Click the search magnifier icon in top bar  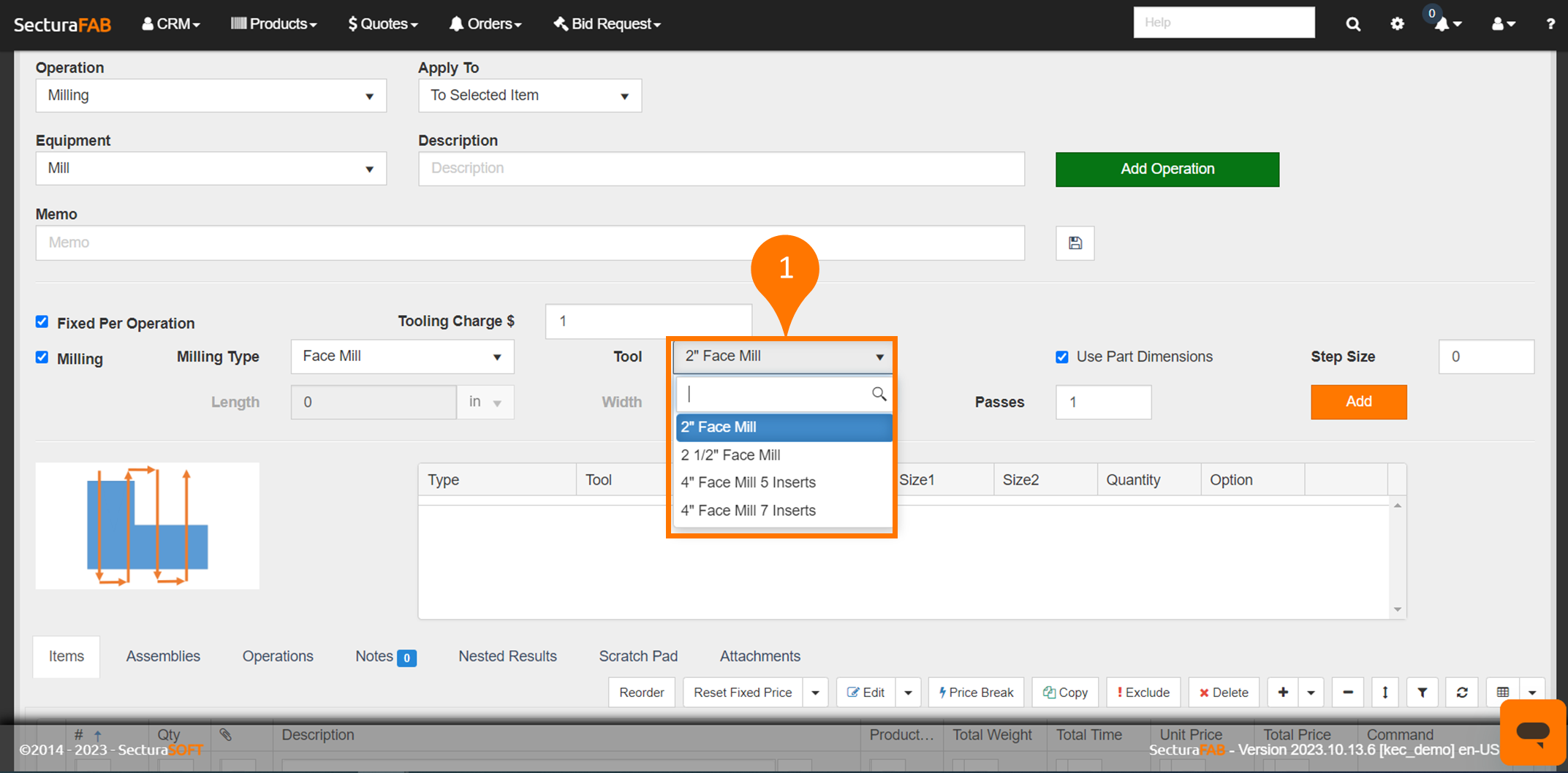(x=1353, y=24)
